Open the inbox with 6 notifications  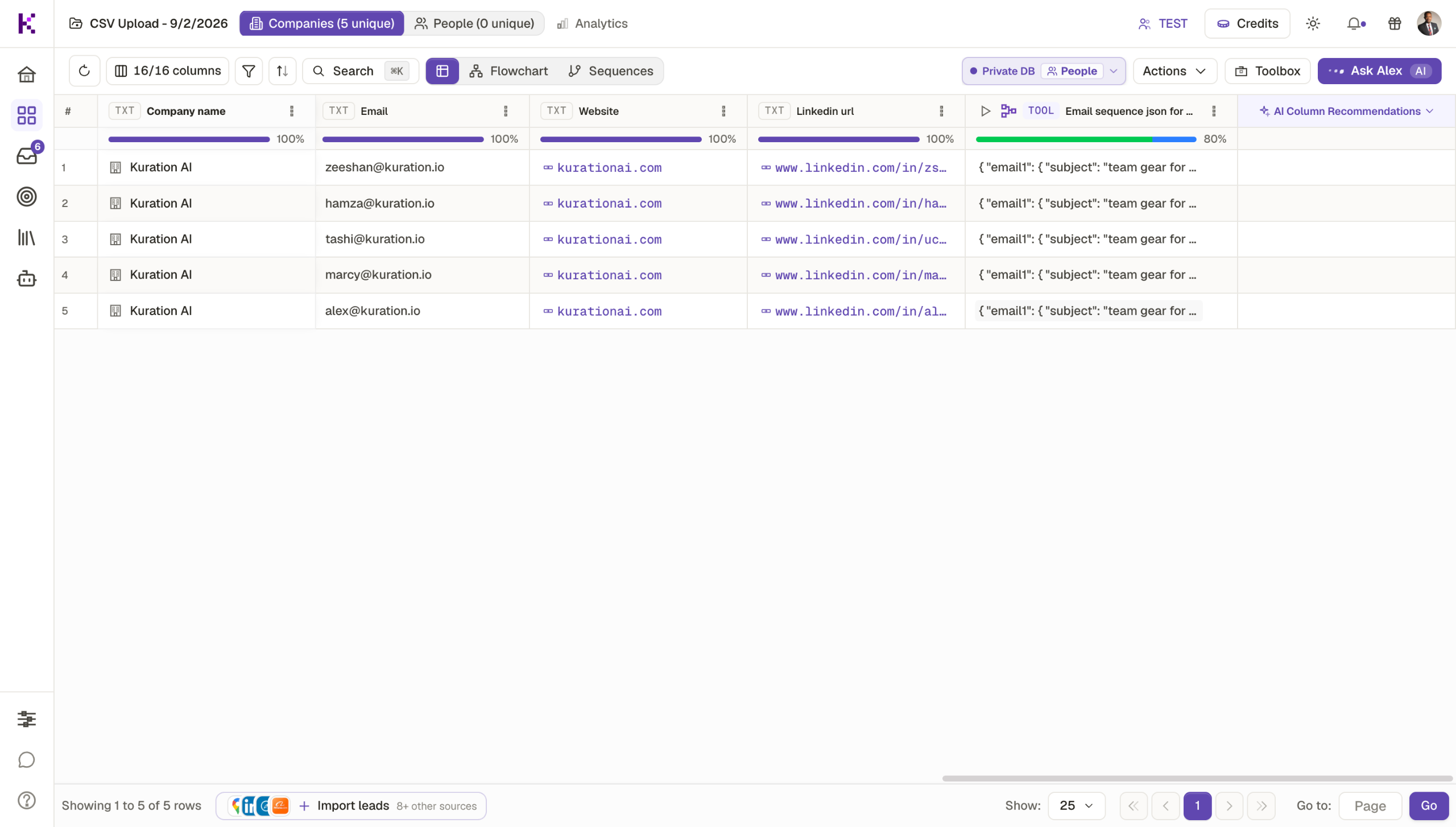27,155
